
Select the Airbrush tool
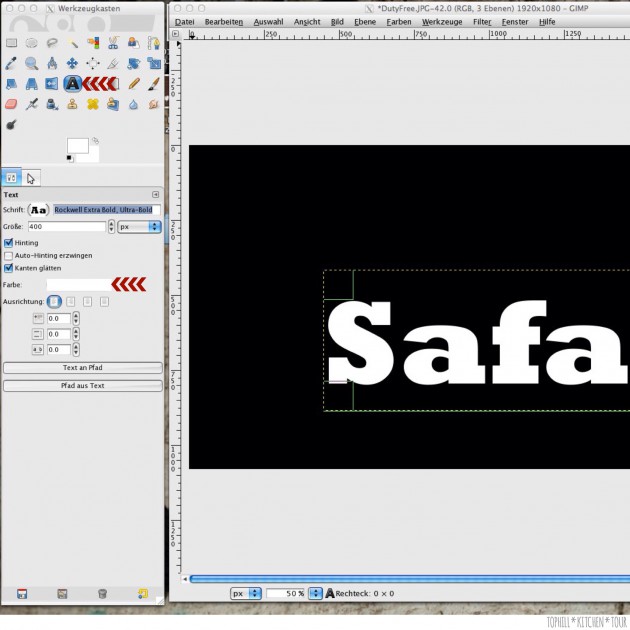point(31,104)
